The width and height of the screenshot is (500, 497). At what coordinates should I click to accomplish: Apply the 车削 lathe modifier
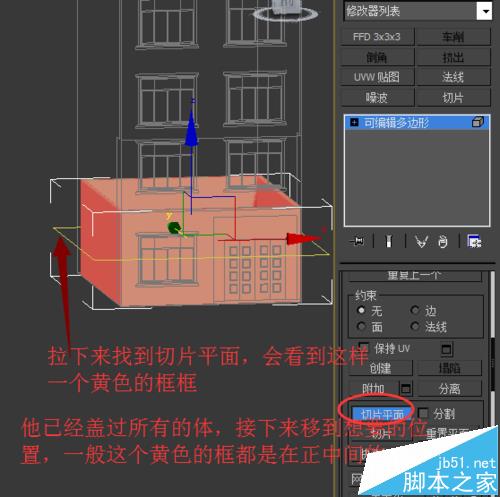coord(453,37)
